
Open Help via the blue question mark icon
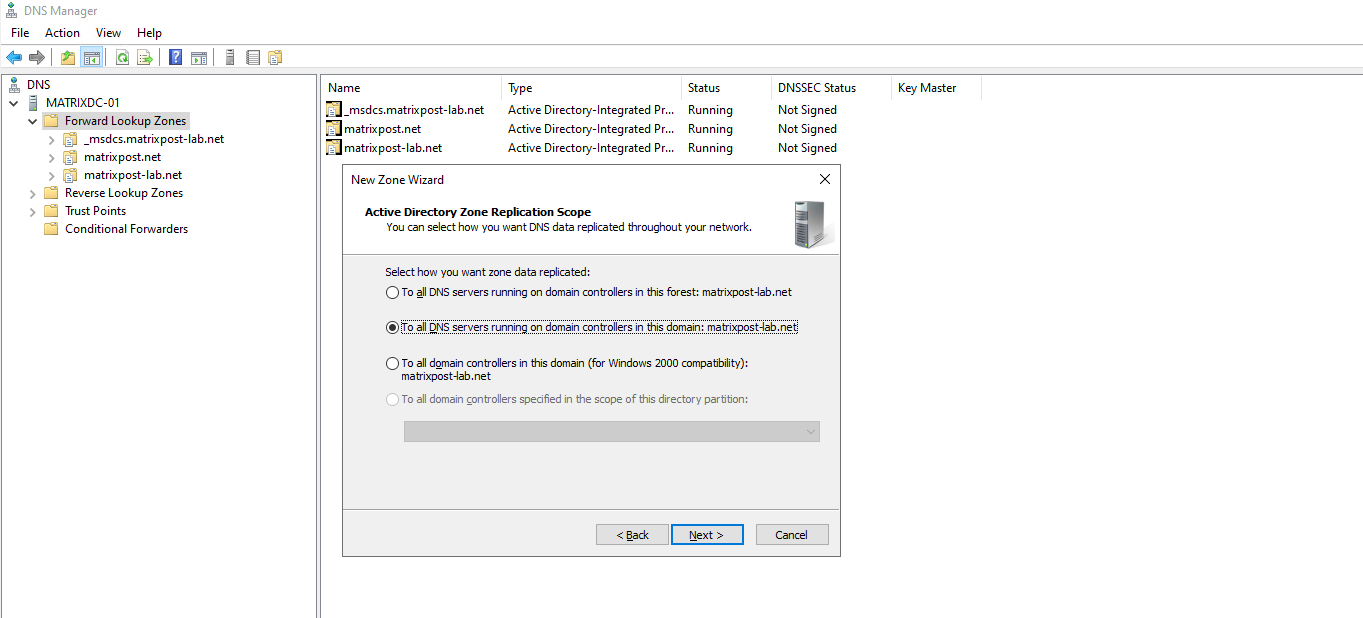pos(175,58)
